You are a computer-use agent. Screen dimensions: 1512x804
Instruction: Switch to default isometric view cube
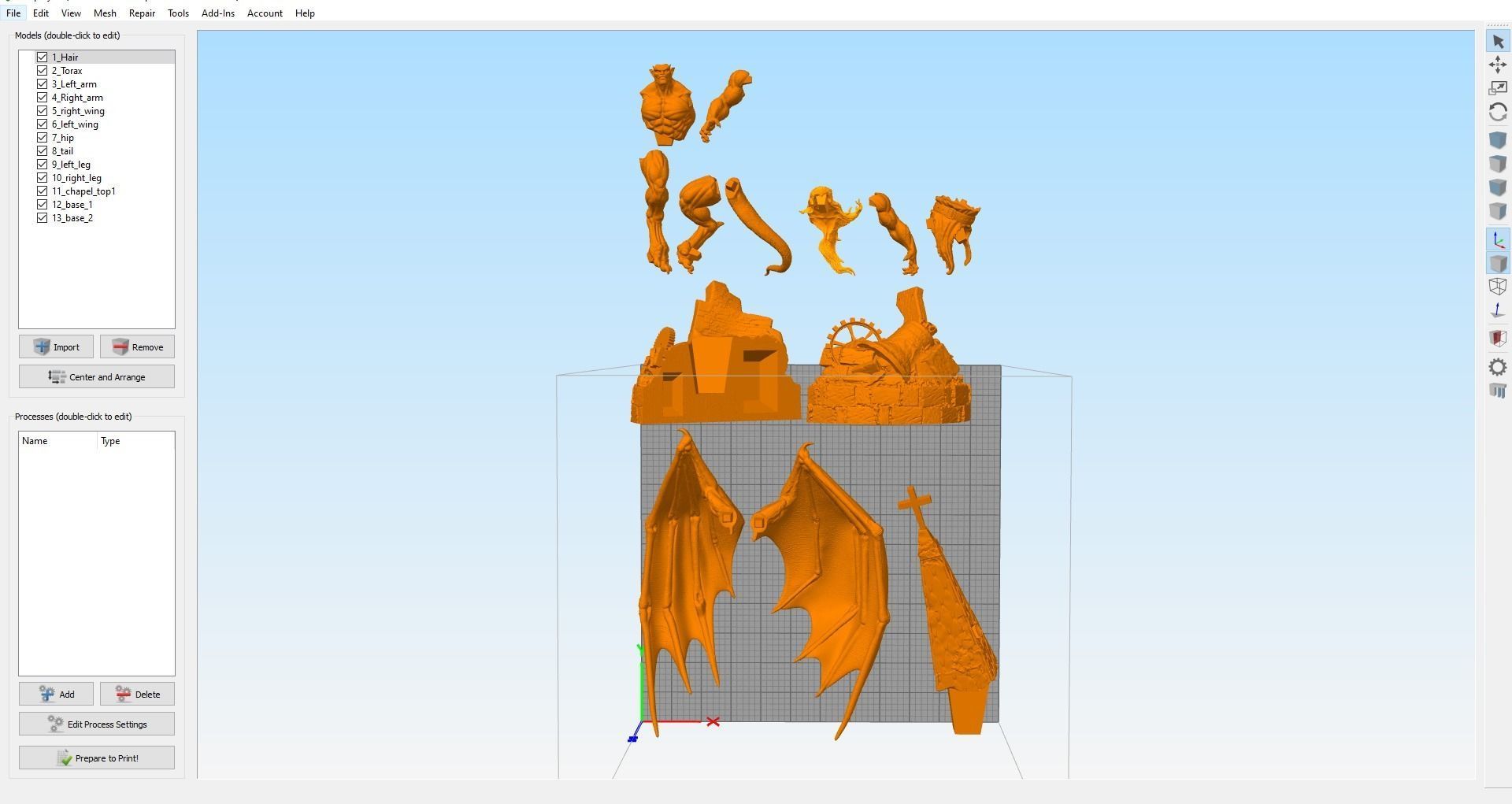coord(1498,140)
